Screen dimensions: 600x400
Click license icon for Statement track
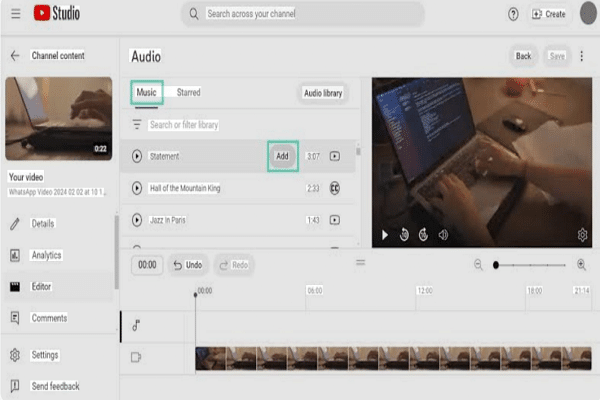(335, 156)
